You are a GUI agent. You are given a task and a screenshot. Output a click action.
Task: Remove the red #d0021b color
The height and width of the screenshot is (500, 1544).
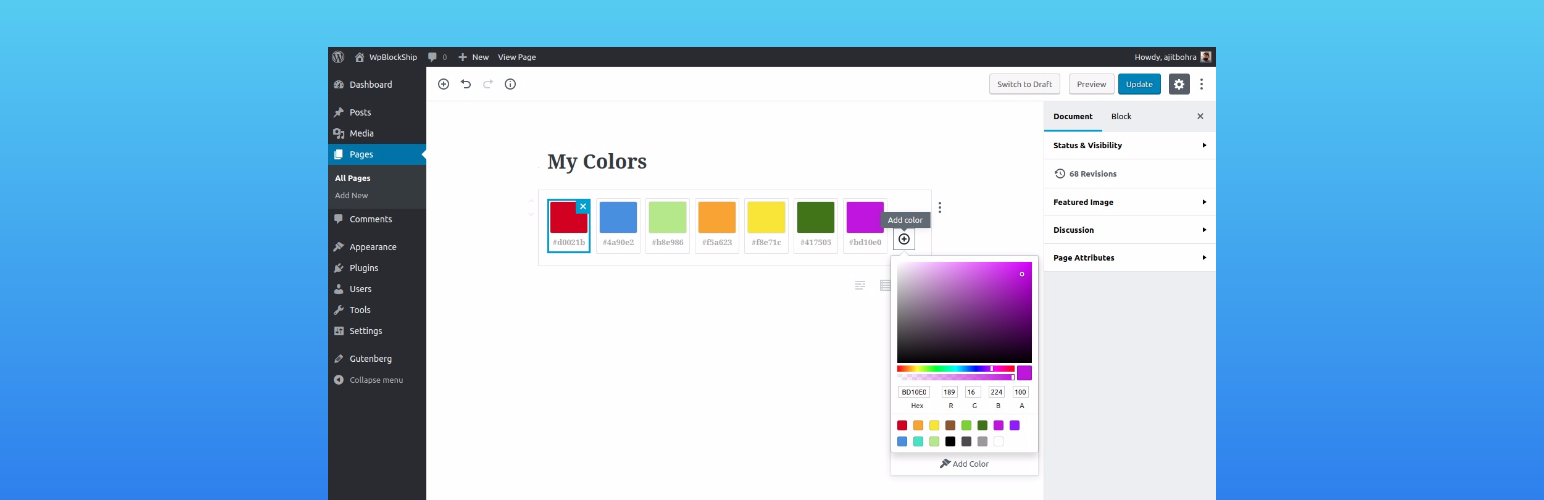[x=583, y=206]
